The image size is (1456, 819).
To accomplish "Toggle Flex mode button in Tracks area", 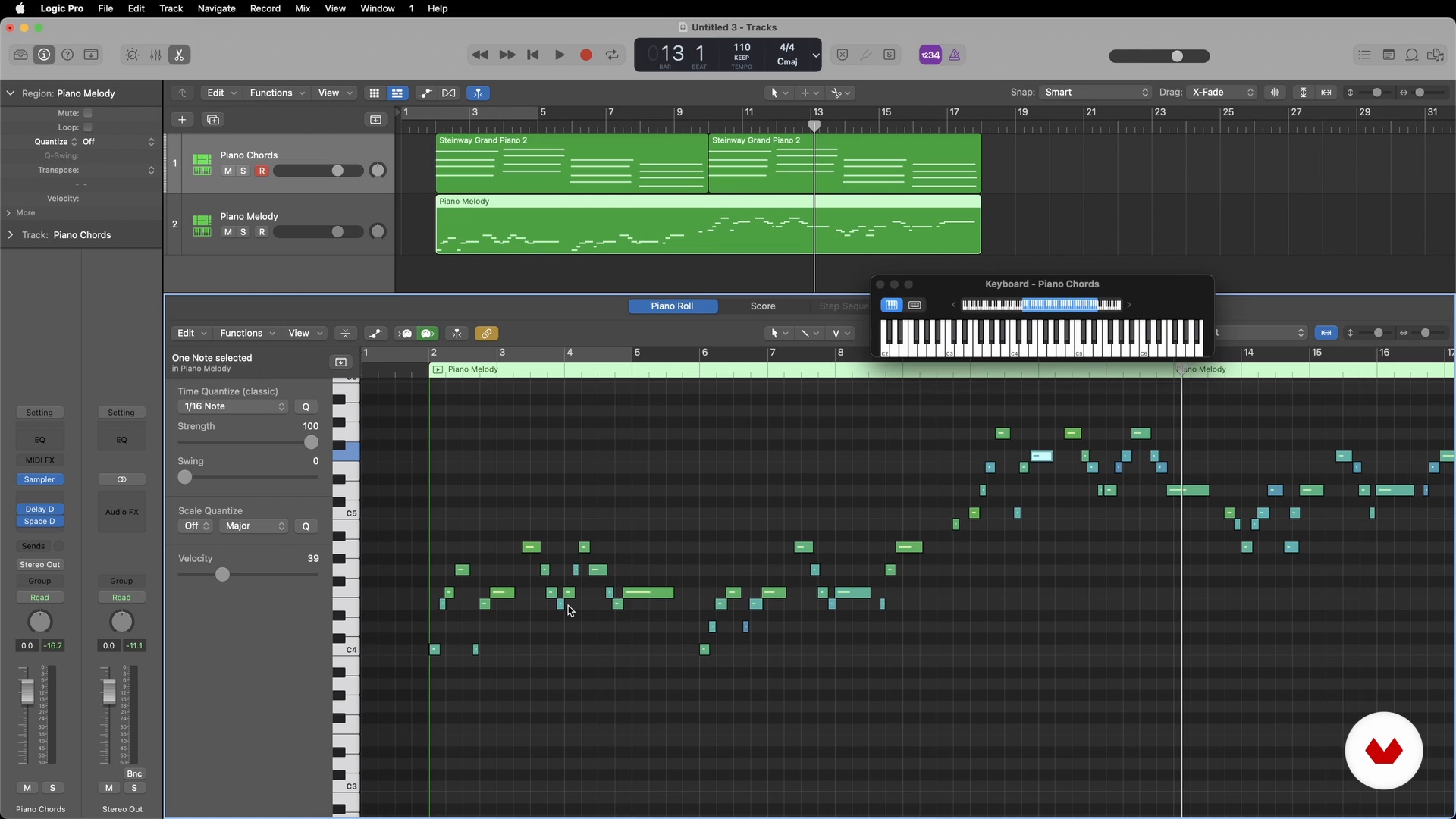I will click(x=449, y=93).
